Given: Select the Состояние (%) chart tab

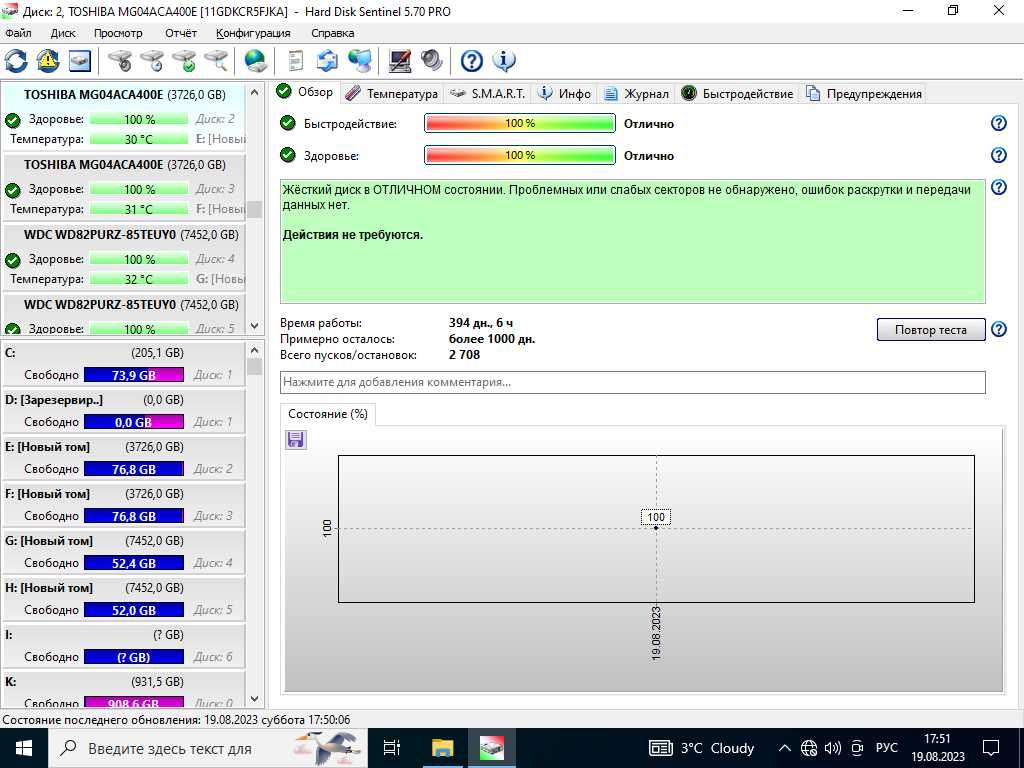Looking at the screenshot, I should point(328,414).
